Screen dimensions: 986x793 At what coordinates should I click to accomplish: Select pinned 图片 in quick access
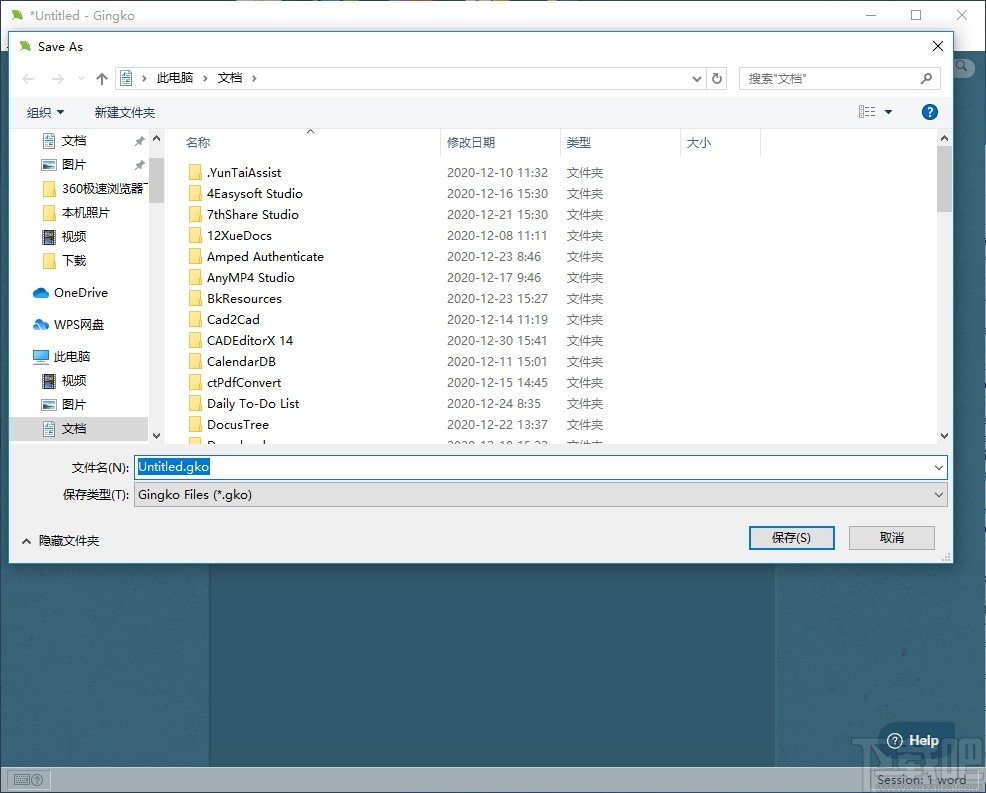[74, 165]
